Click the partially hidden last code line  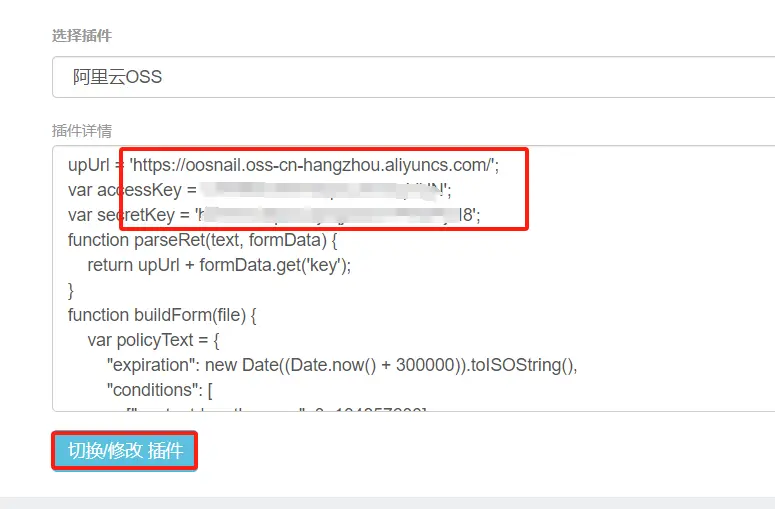coord(277,409)
